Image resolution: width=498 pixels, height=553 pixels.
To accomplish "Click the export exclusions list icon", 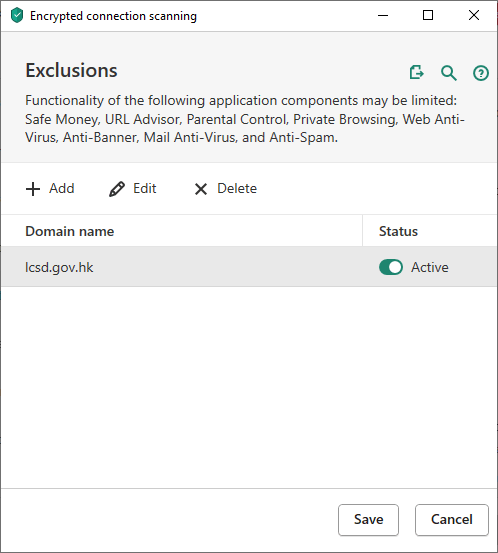I will tap(417, 73).
